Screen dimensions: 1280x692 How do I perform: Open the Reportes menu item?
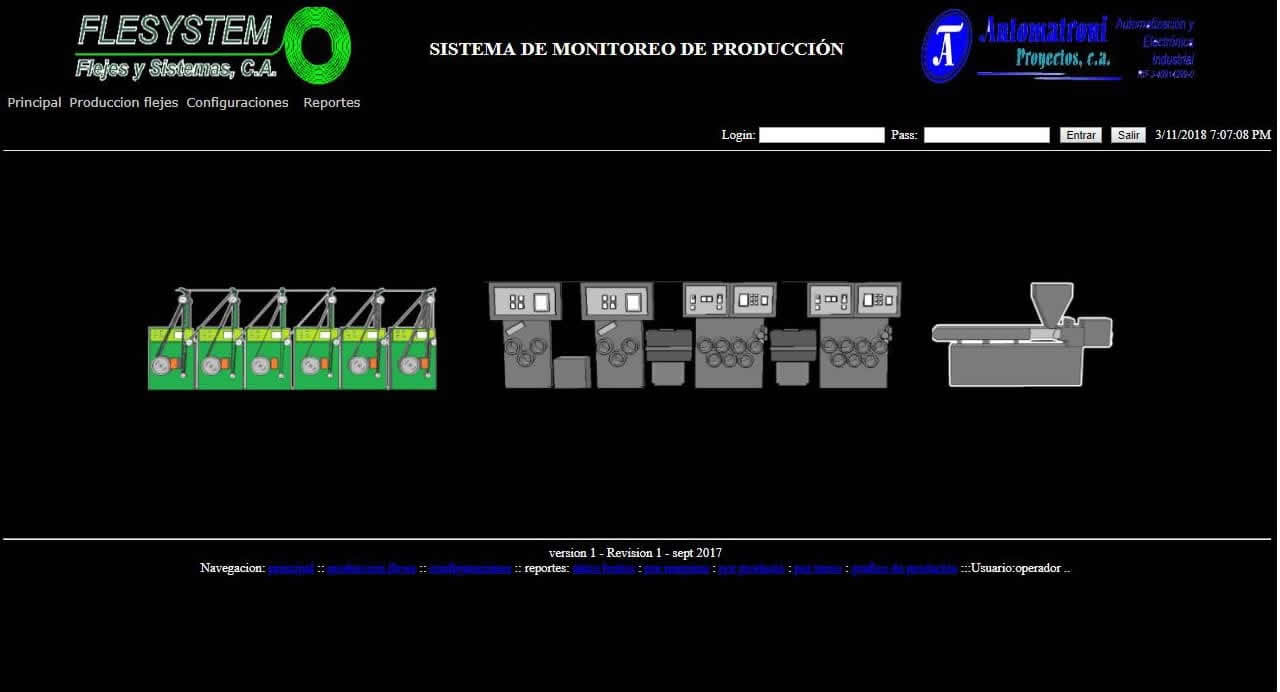click(331, 102)
